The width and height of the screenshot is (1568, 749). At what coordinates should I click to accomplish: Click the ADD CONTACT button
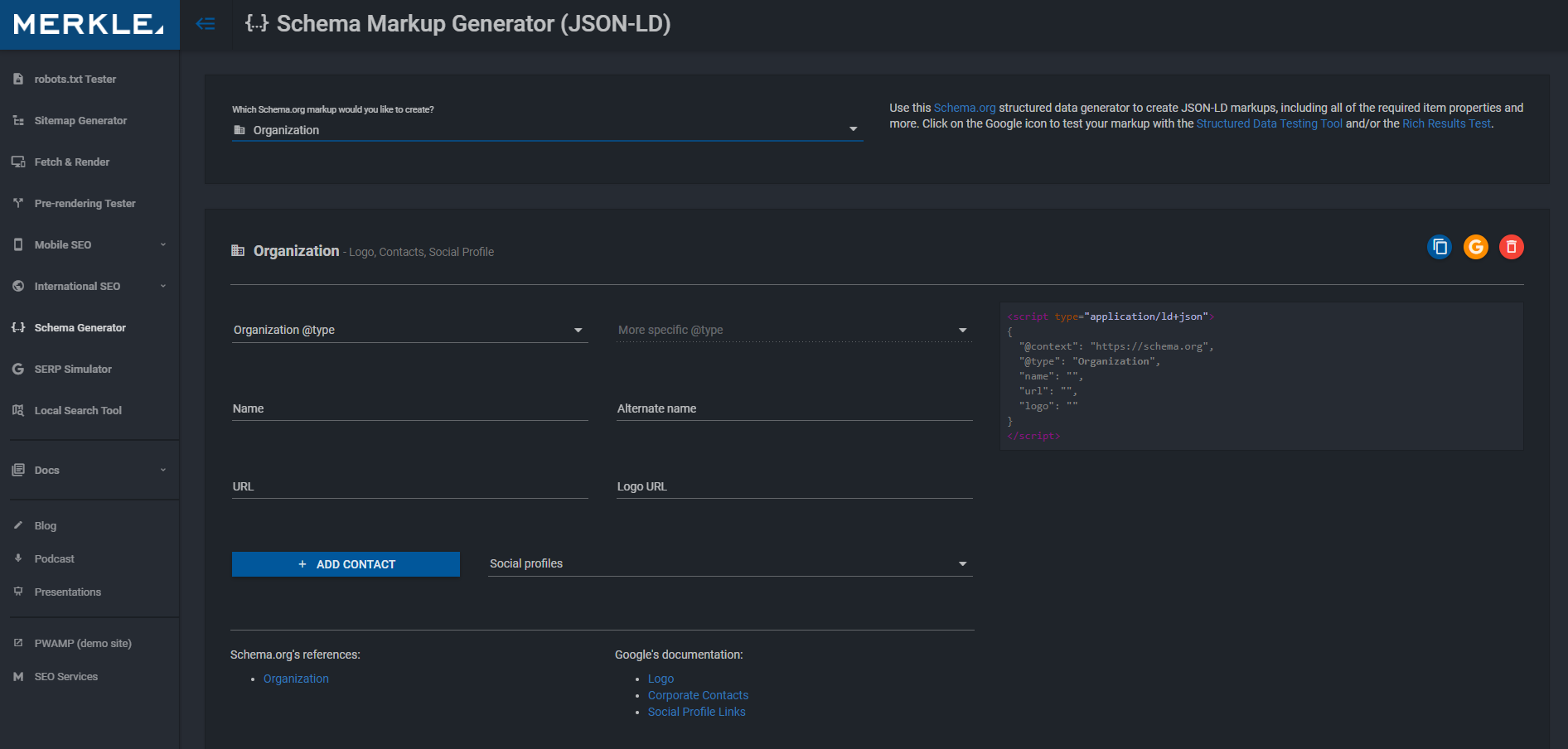point(346,564)
